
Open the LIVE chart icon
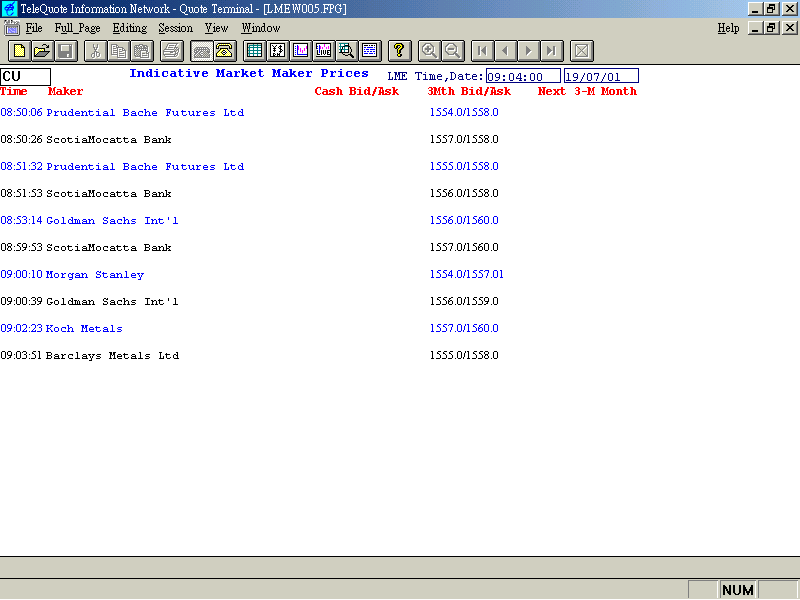point(323,51)
